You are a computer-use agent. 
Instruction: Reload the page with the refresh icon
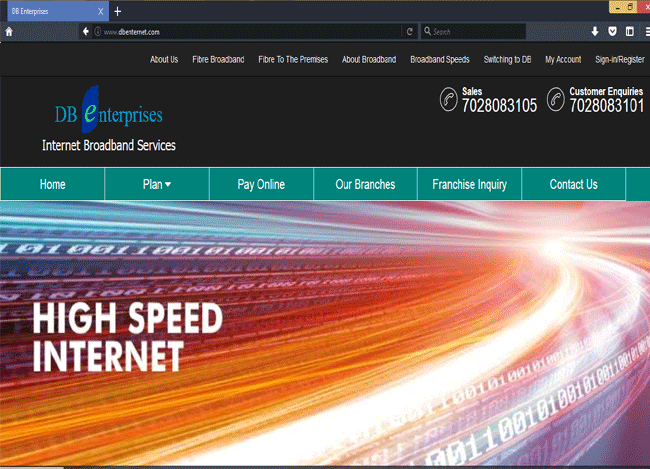[410, 31]
